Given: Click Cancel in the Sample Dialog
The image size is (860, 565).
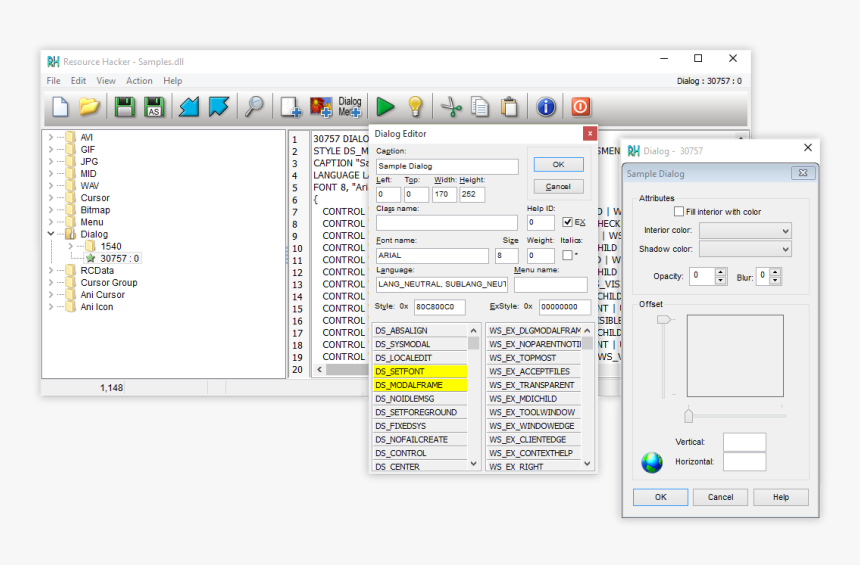Looking at the screenshot, I should [x=720, y=497].
